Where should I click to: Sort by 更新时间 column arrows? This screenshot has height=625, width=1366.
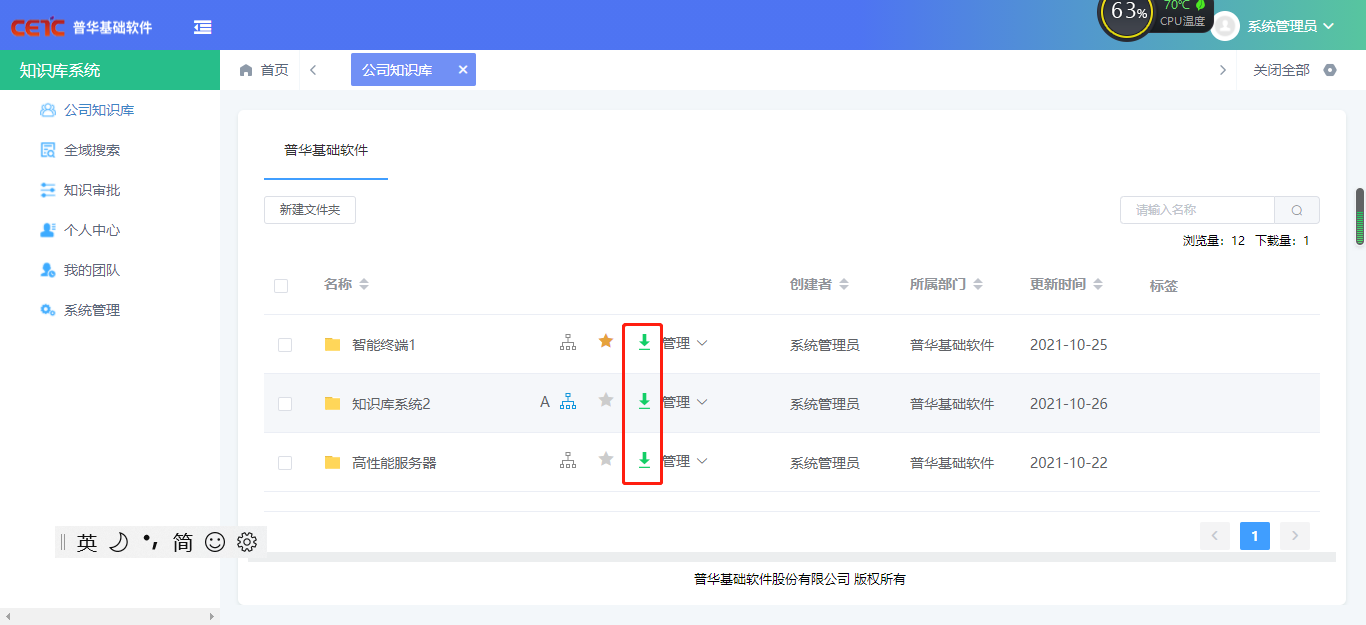click(1098, 284)
